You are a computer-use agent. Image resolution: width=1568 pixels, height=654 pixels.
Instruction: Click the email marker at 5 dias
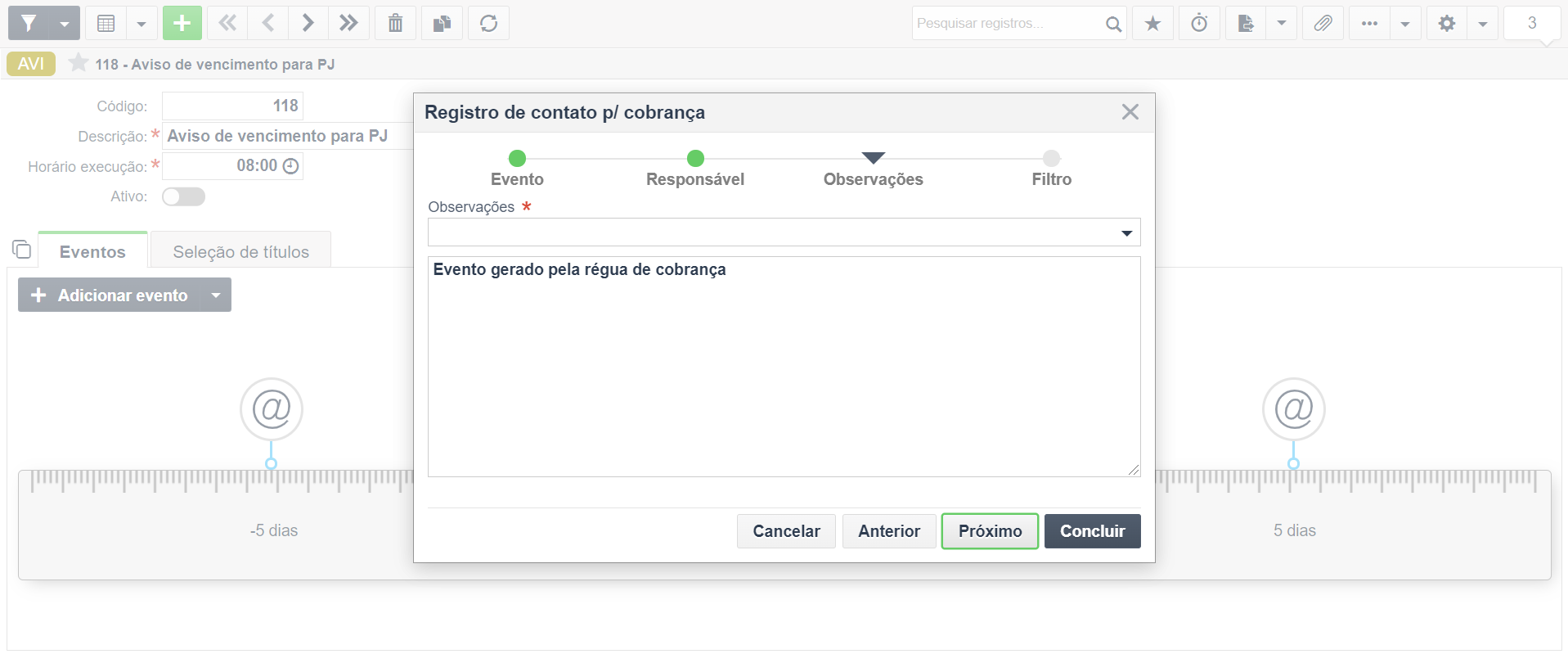[x=1293, y=408]
